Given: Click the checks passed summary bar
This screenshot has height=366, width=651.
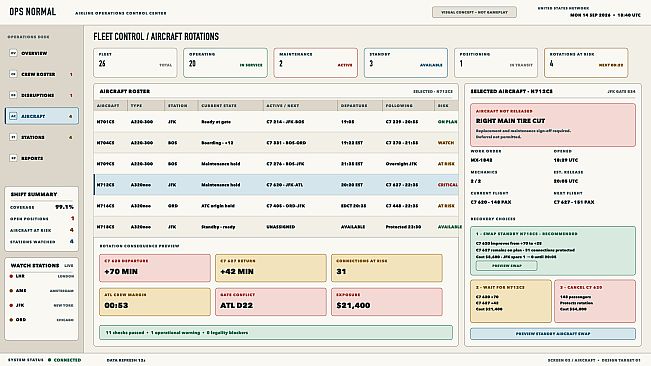Looking at the screenshot, I should coord(276,332).
